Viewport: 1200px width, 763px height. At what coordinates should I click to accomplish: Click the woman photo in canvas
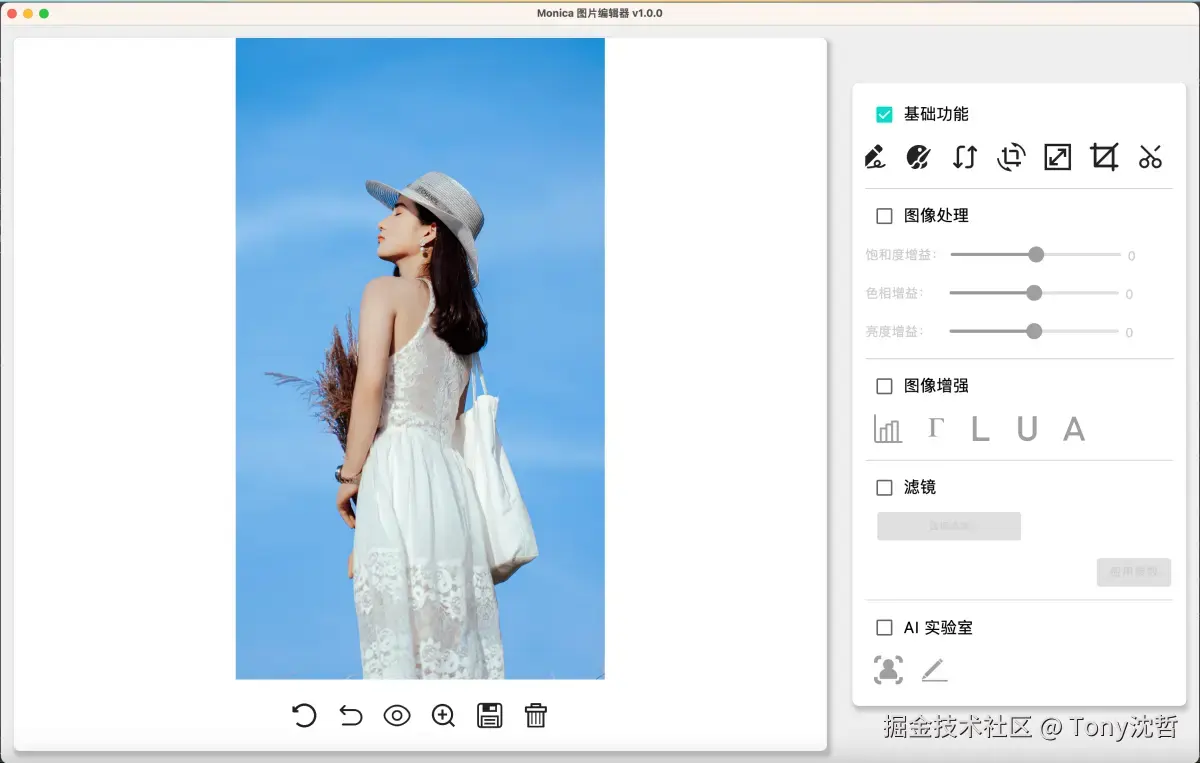[x=420, y=359]
